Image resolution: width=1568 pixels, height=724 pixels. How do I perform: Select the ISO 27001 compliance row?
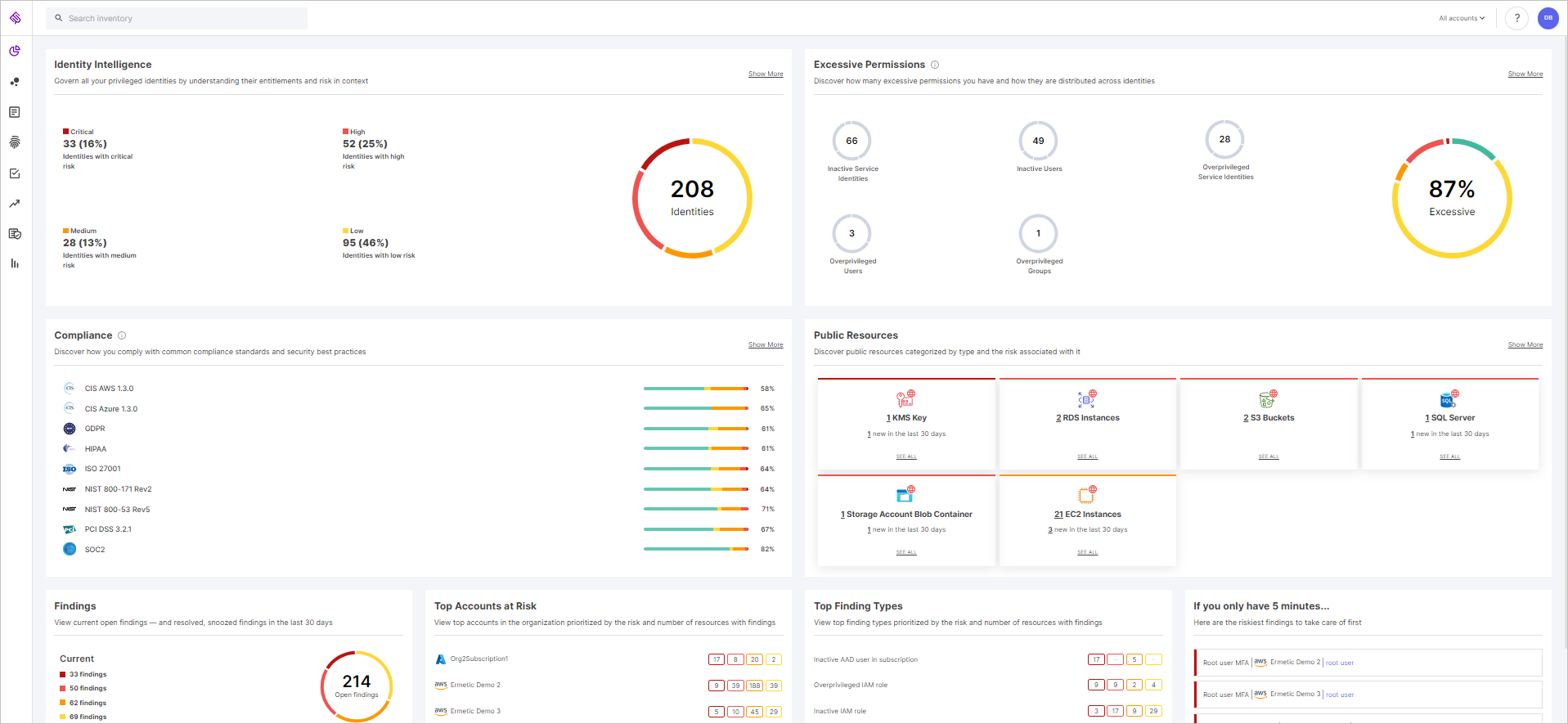[x=419, y=469]
